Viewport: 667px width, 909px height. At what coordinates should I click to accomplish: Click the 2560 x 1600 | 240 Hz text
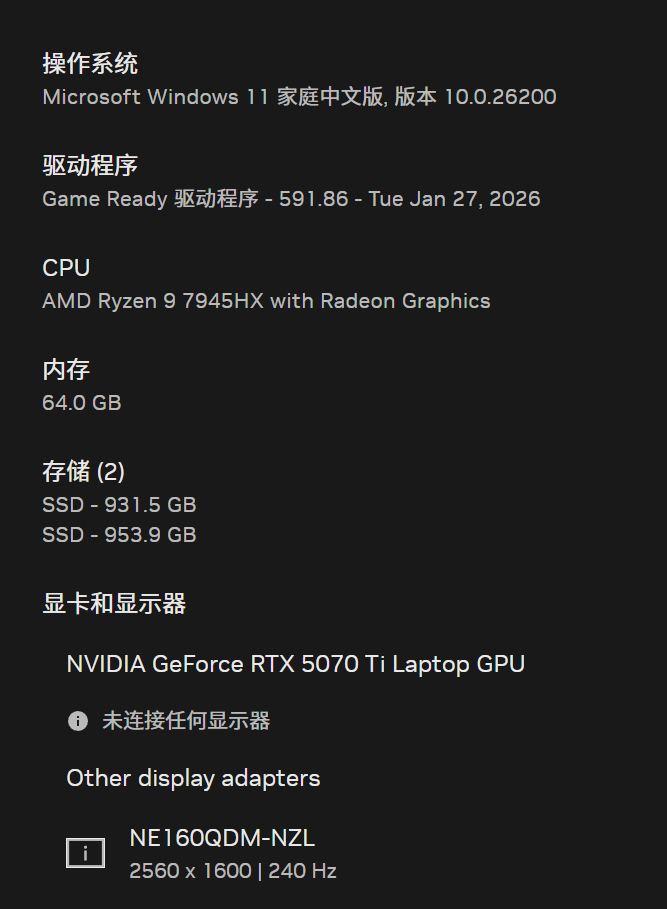coord(233,871)
